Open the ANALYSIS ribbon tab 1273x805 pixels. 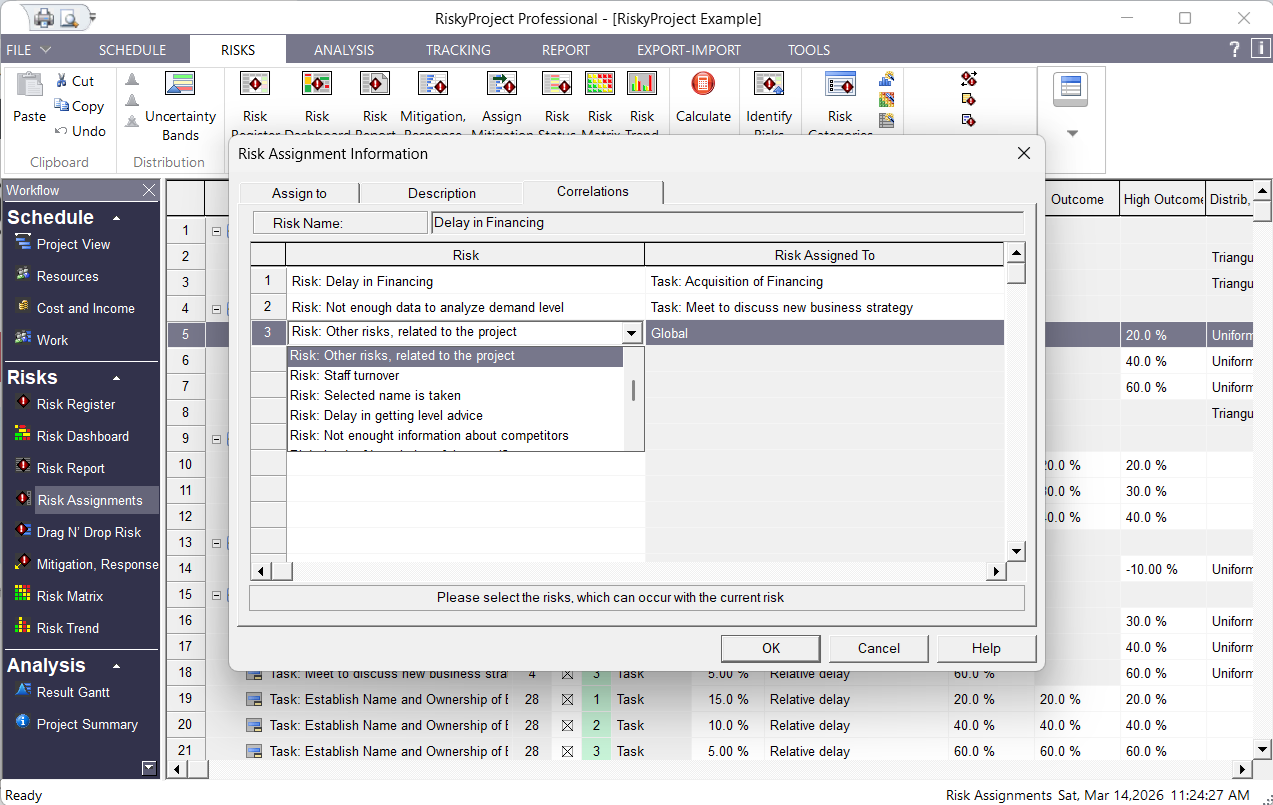[343, 50]
